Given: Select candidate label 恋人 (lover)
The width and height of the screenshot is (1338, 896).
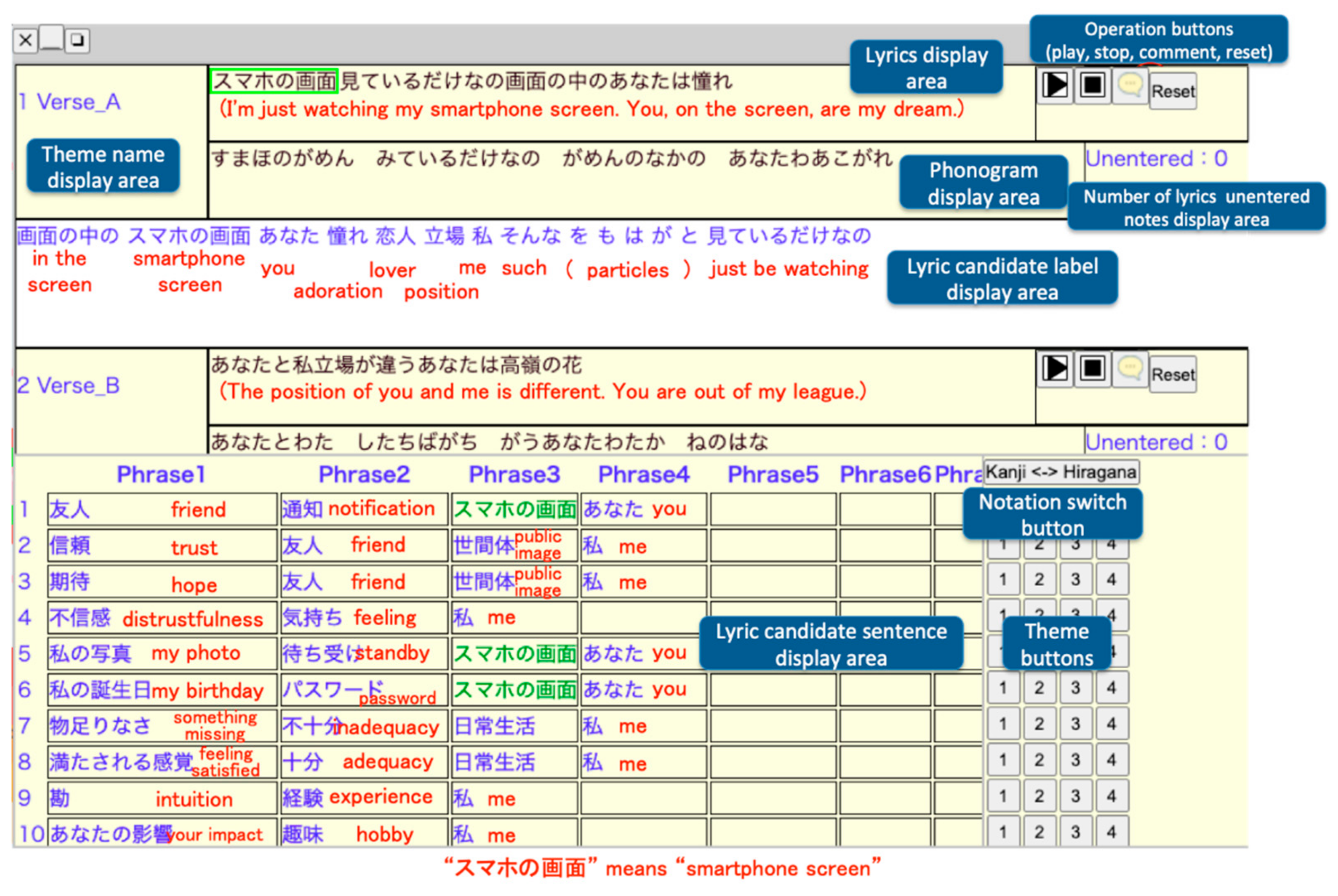Looking at the screenshot, I should 395,236.
